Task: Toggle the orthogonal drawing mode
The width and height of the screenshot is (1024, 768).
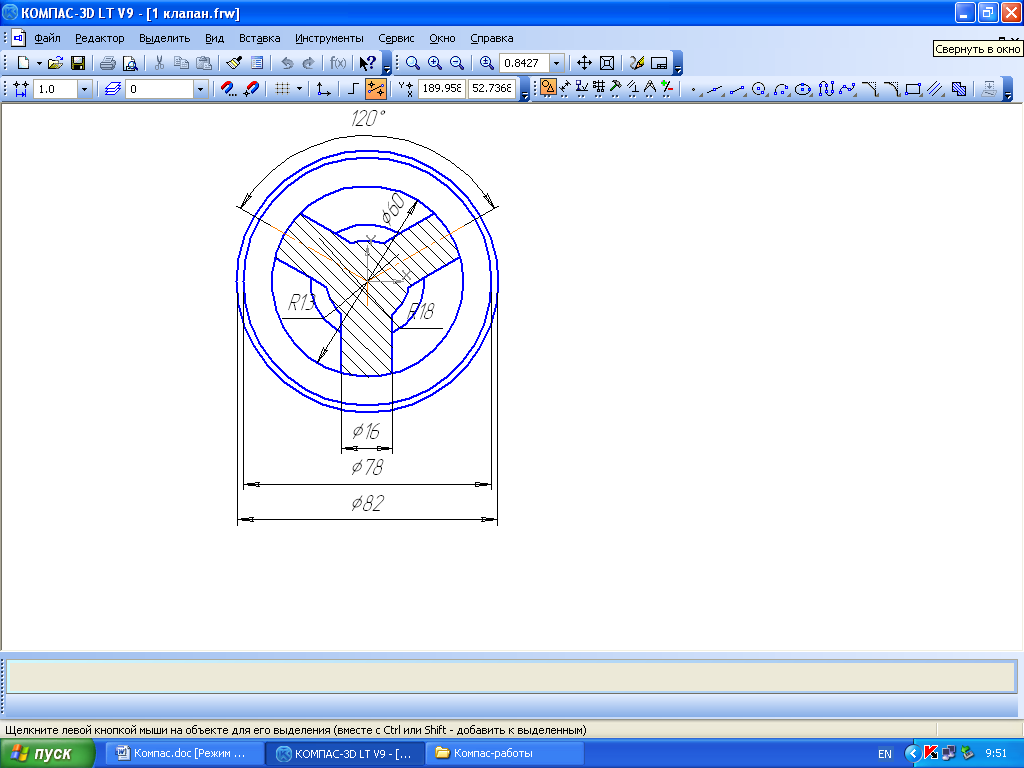Action: click(x=353, y=89)
